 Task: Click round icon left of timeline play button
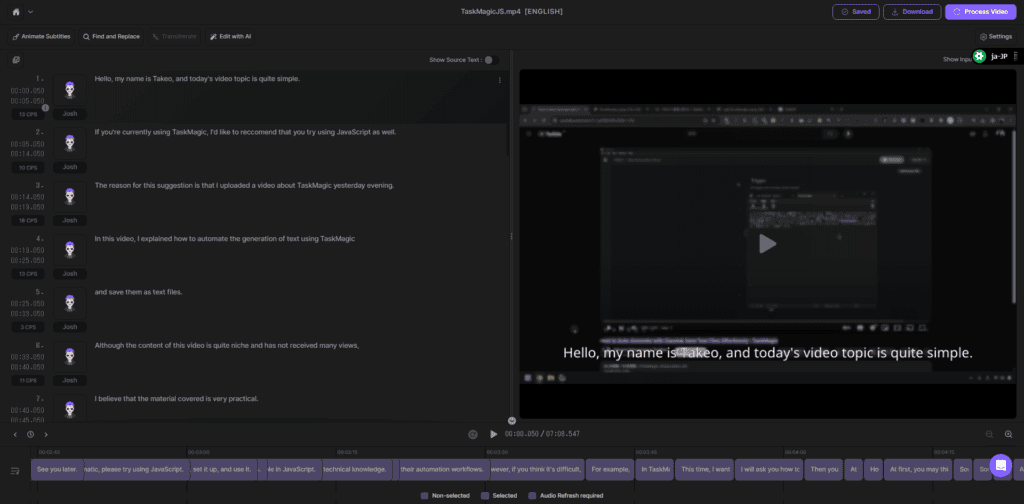(x=473, y=434)
